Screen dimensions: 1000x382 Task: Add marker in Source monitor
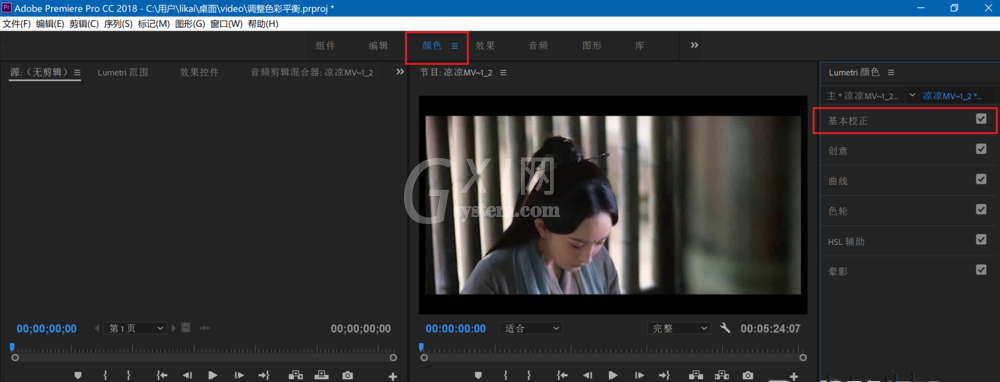point(78,376)
